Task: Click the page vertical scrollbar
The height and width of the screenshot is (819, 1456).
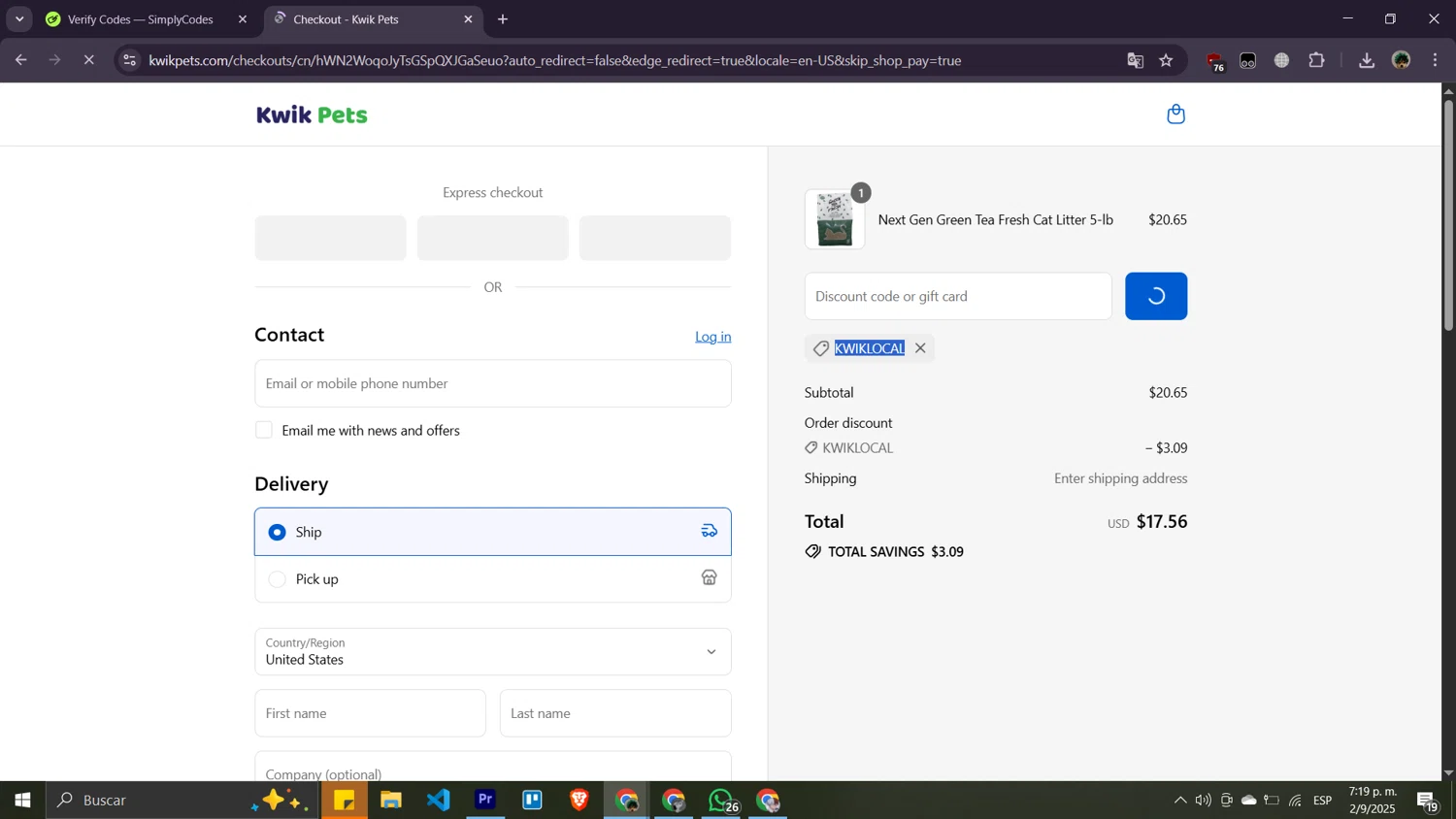Action: pyautogui.click(x=1448, y=213)
